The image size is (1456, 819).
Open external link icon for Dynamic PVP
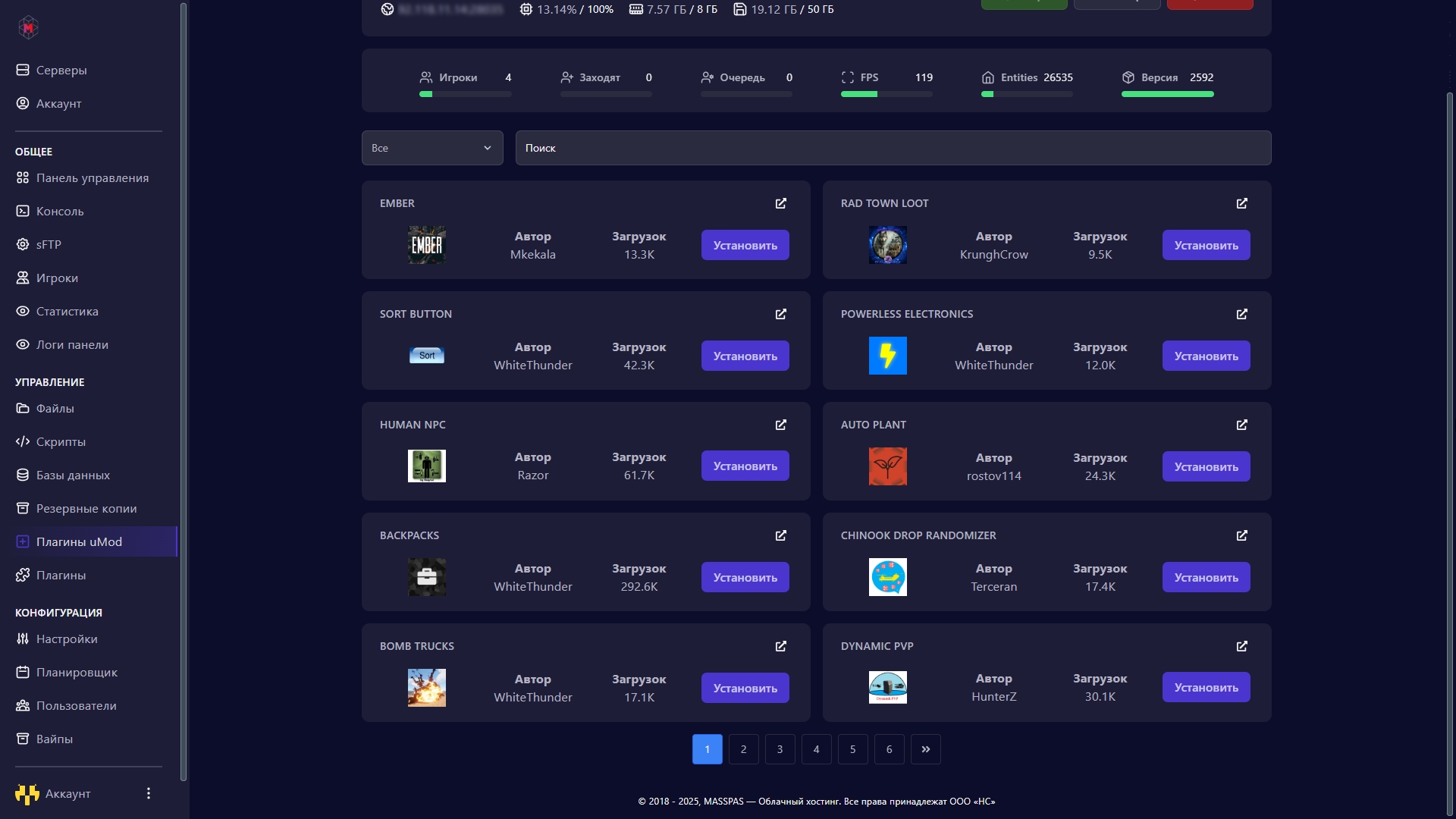1241,646
